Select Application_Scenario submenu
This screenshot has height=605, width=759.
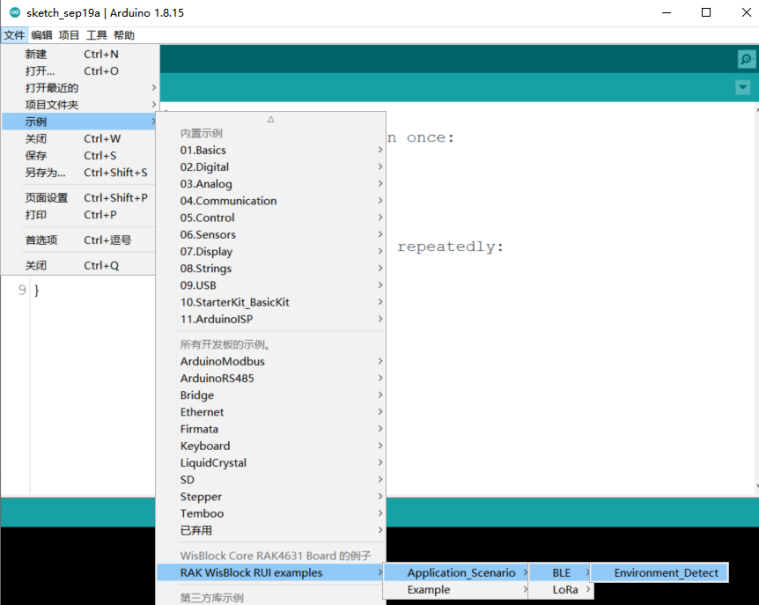(455, 573)
